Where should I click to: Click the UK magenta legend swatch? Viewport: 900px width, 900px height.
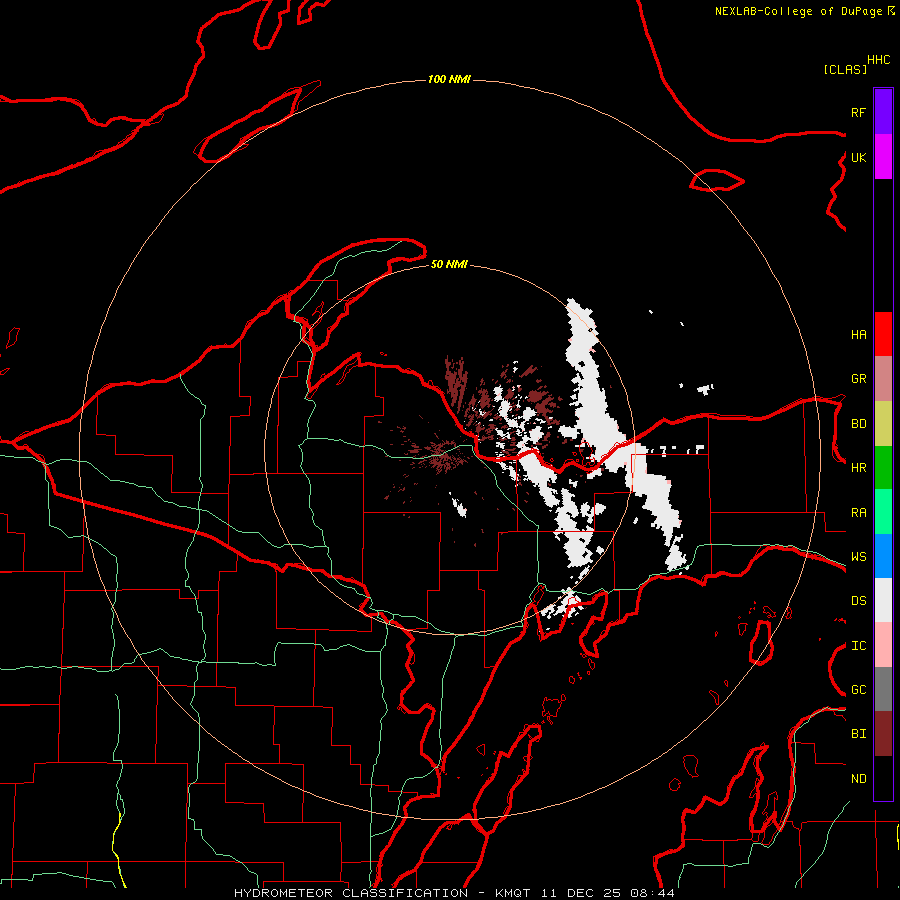[x=883, y=156]
